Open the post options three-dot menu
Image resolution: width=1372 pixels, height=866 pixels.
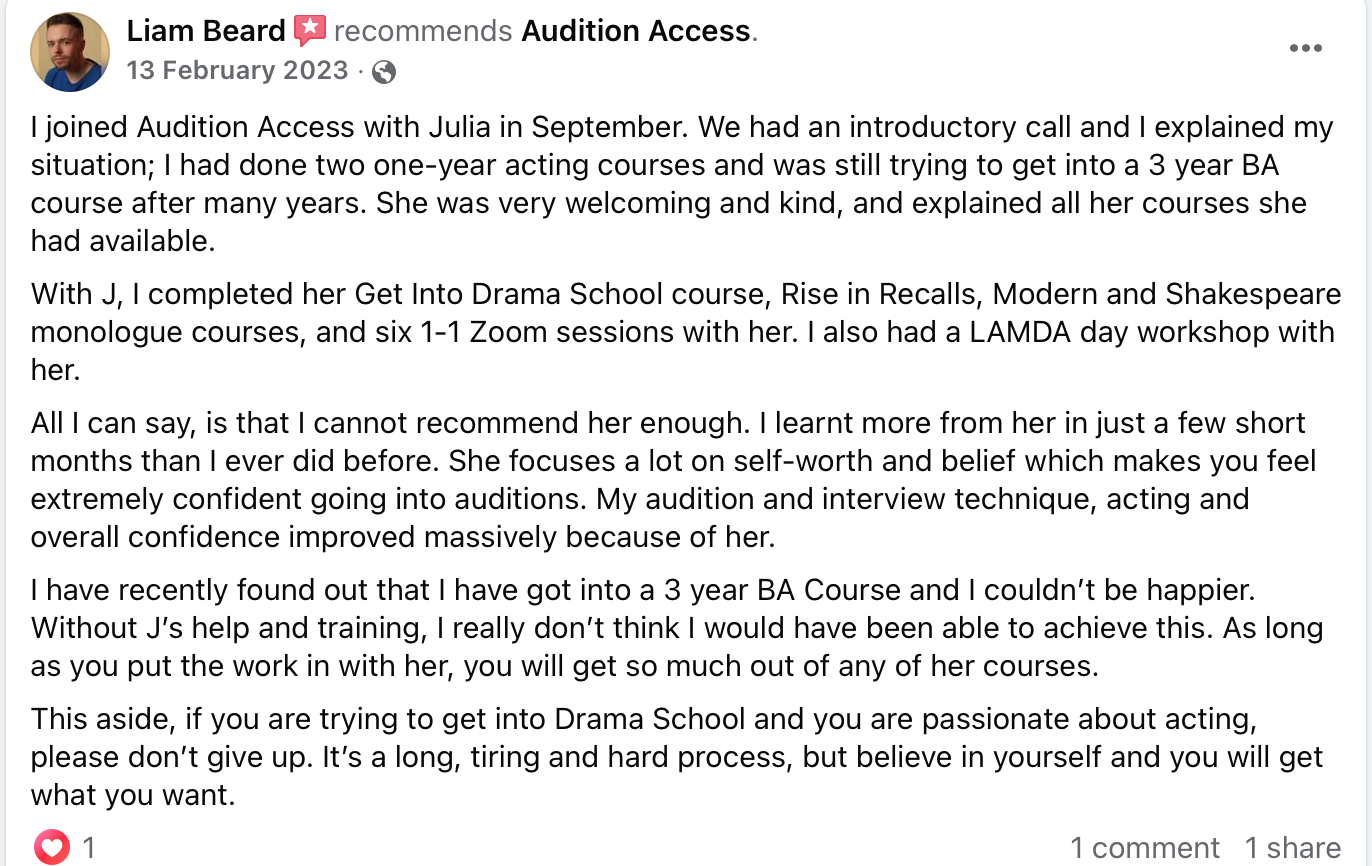[x=1306, y=49]
